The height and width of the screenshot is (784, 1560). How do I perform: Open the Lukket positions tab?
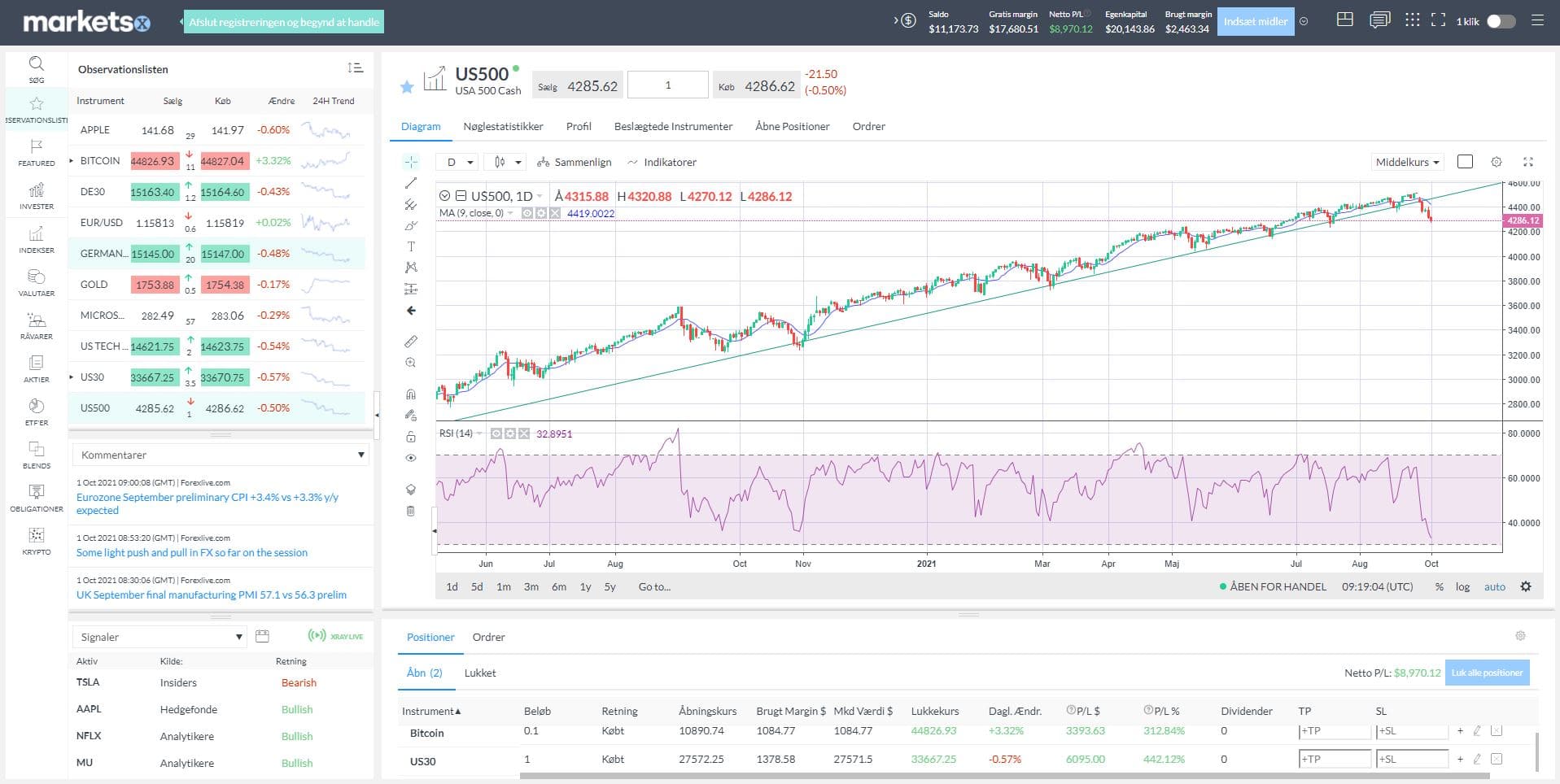480,673
